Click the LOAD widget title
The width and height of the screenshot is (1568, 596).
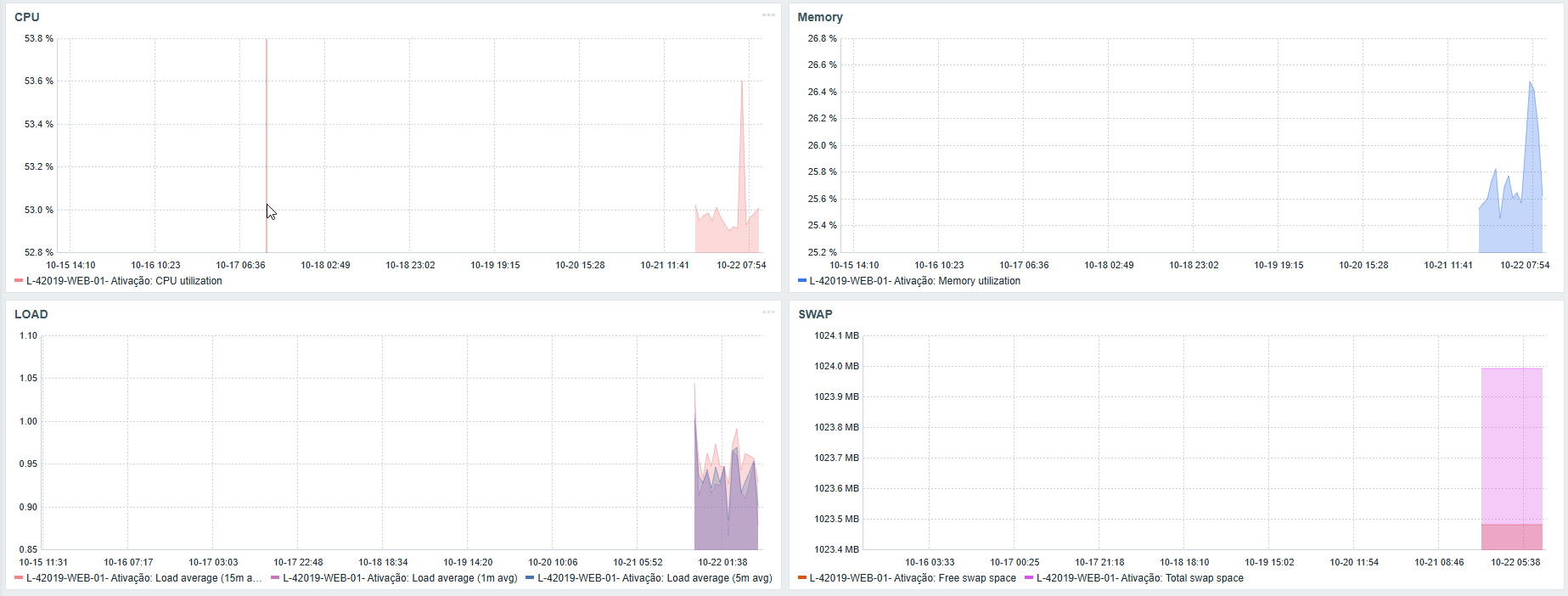click(31, 314)
